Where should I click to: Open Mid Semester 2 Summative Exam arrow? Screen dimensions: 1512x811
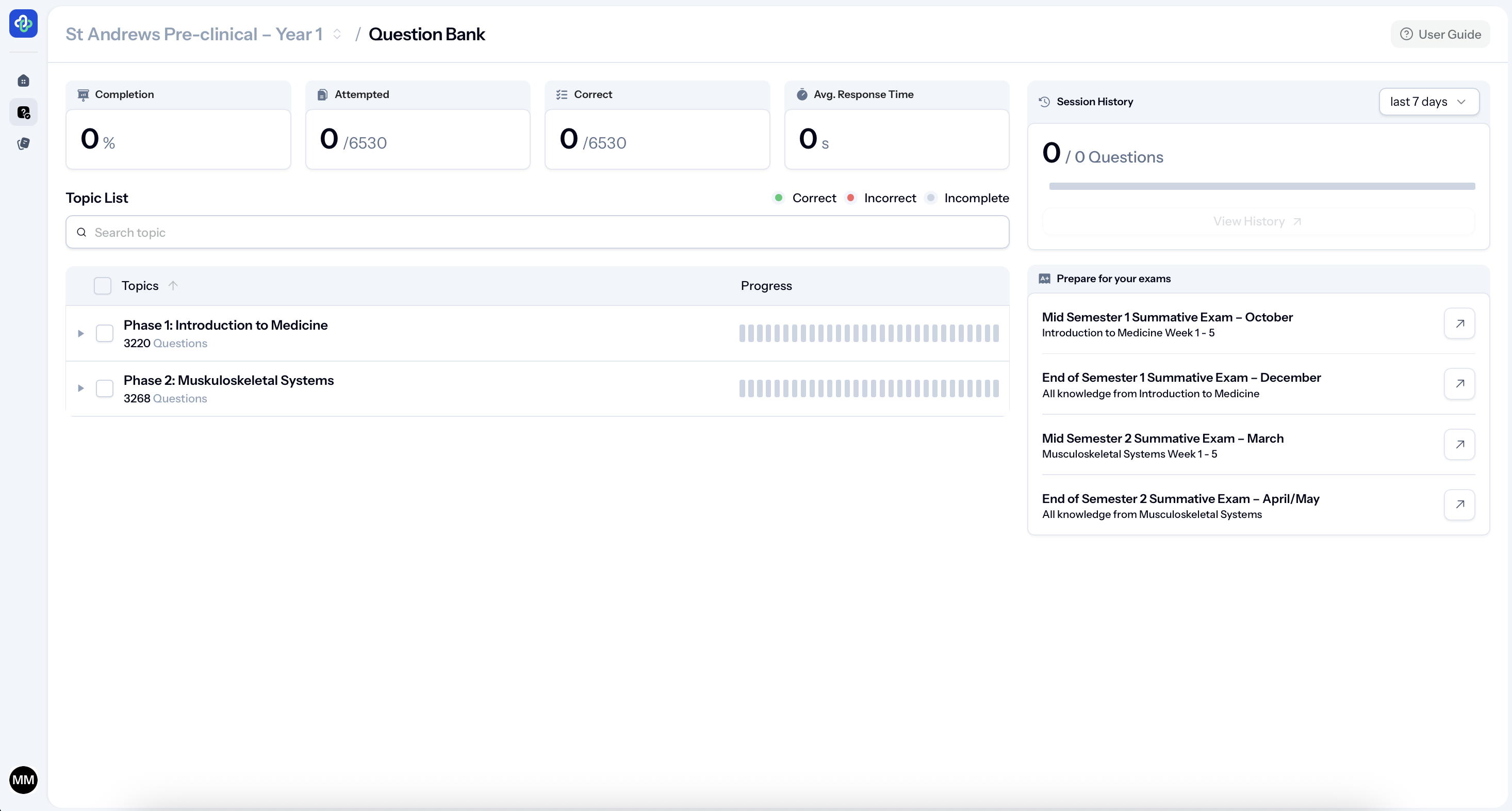coord(1459,445)
